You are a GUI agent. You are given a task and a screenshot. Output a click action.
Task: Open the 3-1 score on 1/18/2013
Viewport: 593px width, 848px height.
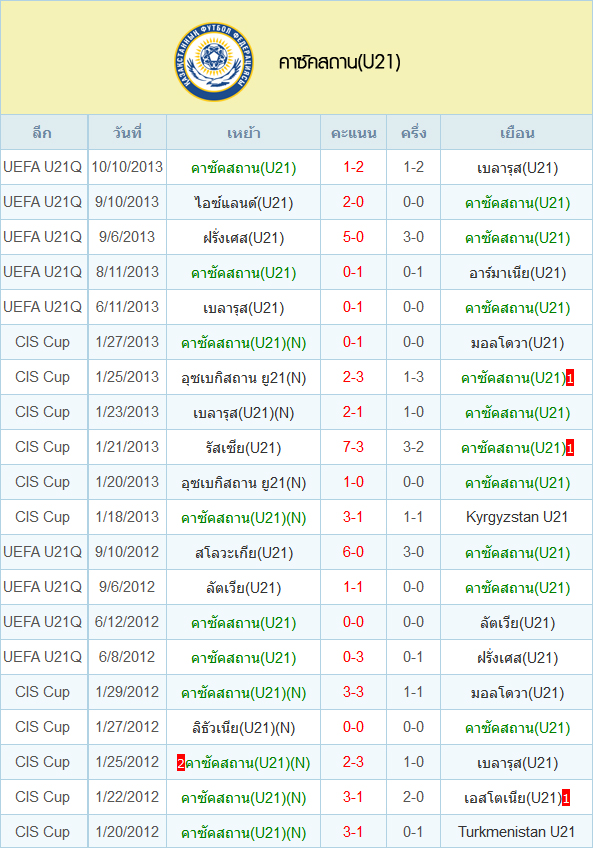pos(353,517)
